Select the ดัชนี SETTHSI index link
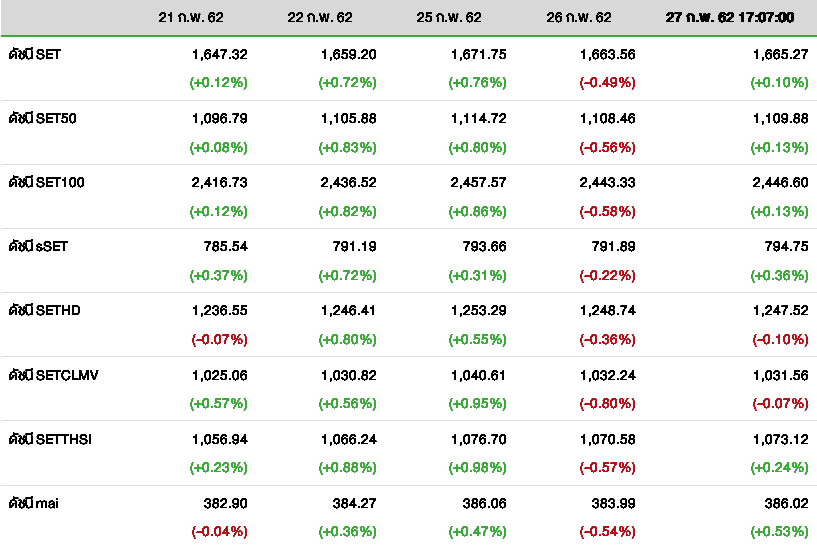 point(50,438)
